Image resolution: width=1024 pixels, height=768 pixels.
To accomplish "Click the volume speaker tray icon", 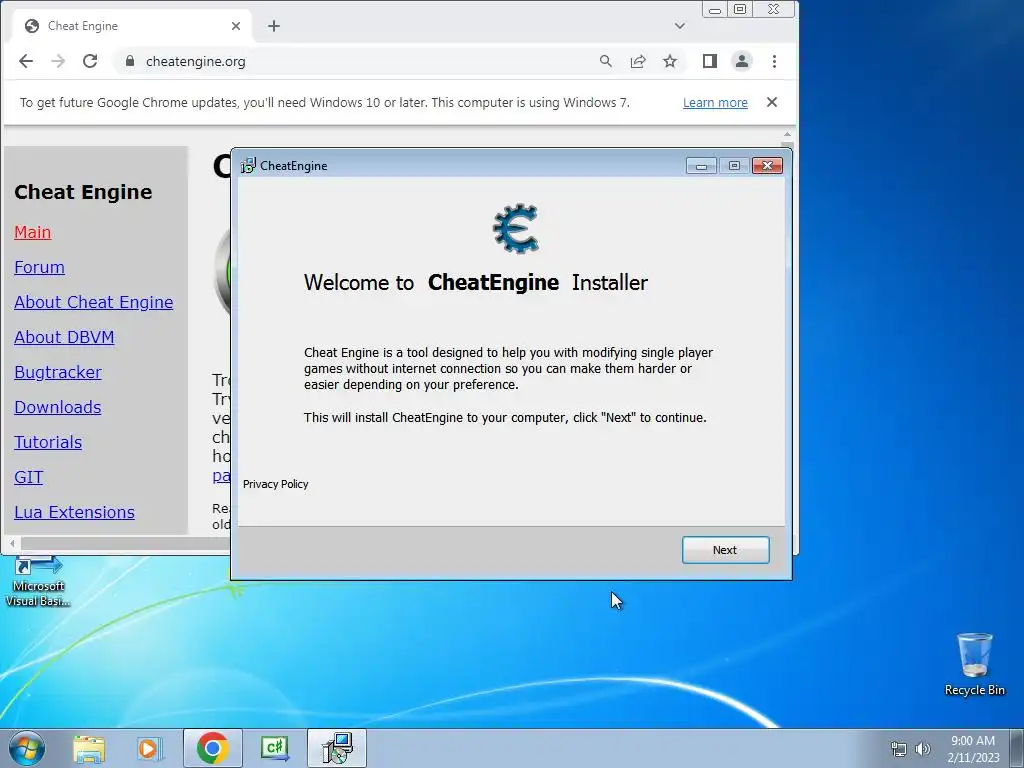I will point(922,749).
